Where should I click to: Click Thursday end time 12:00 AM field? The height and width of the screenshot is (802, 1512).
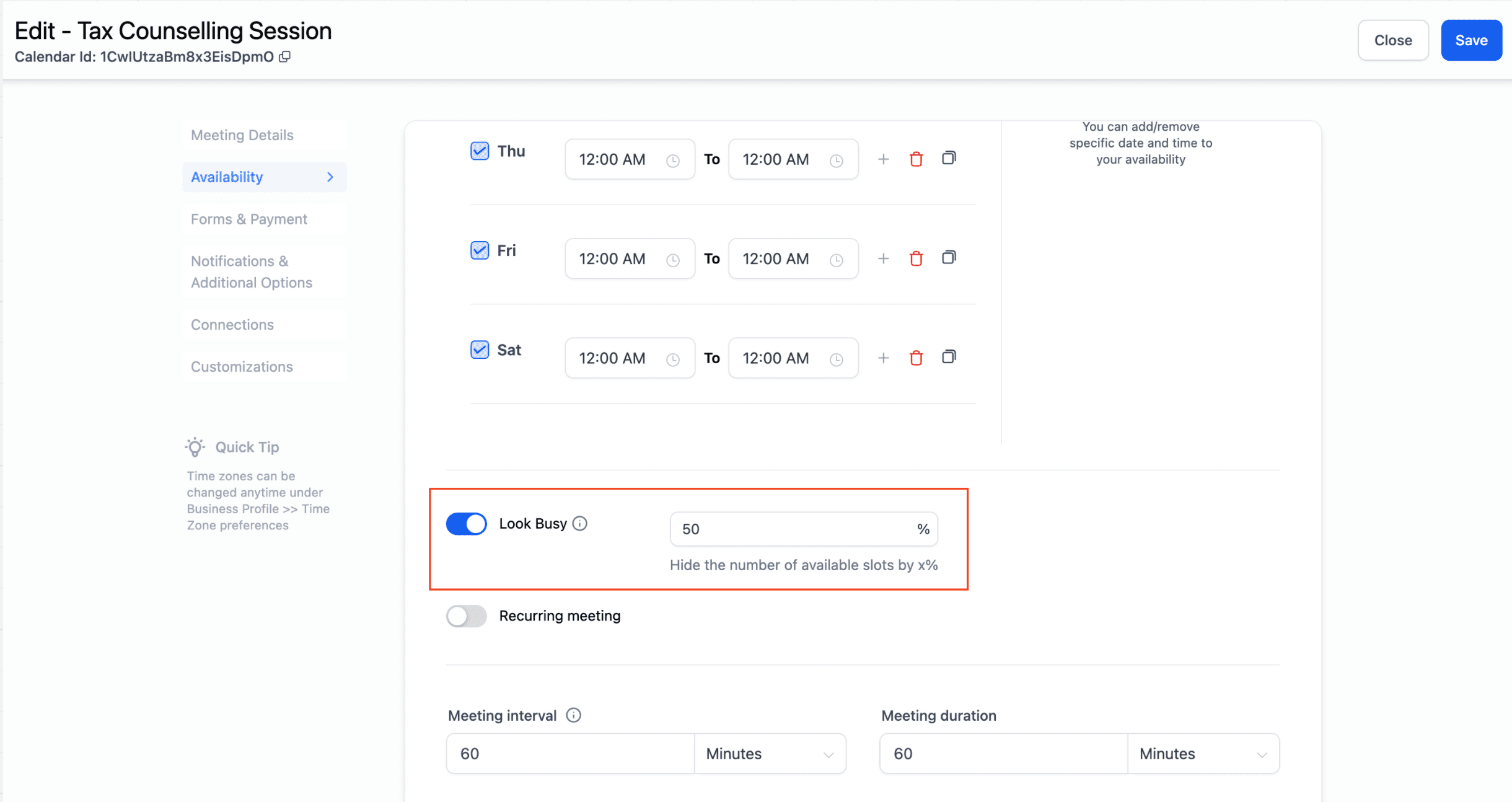pyautogui.click(x=793, y=159)
